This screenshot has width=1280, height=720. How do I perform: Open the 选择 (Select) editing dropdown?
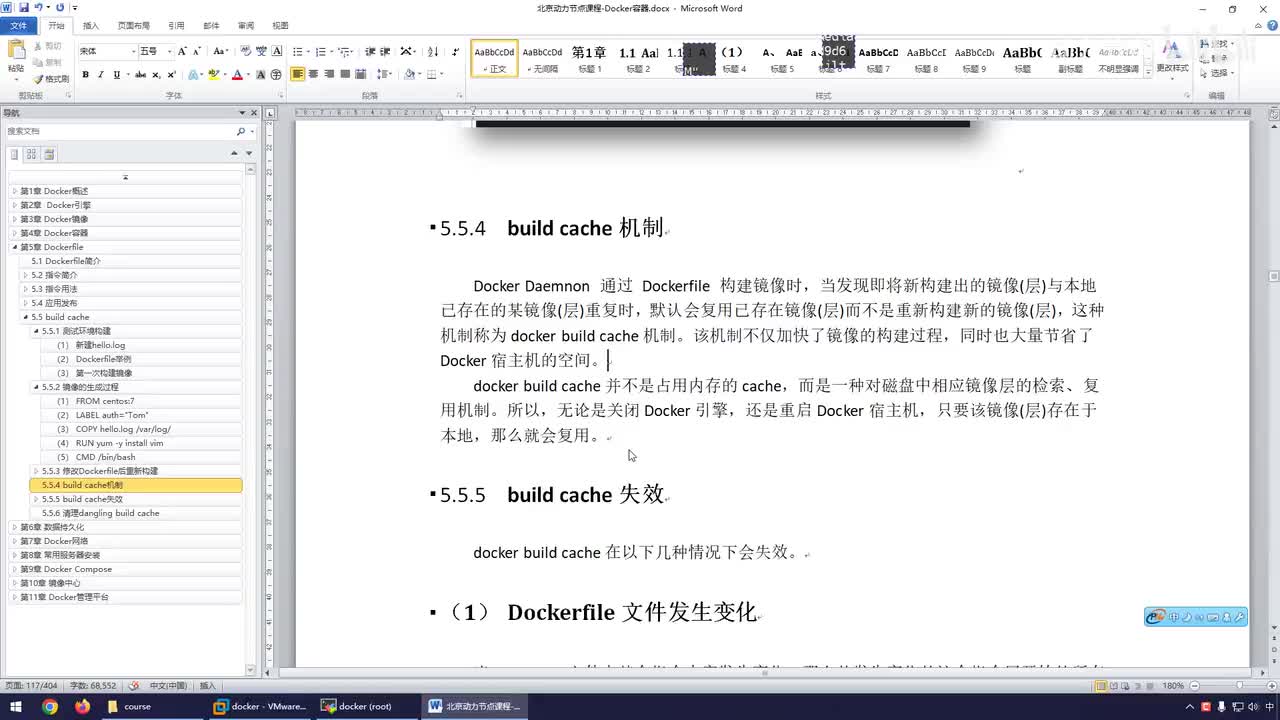(x=1219, y=74)
